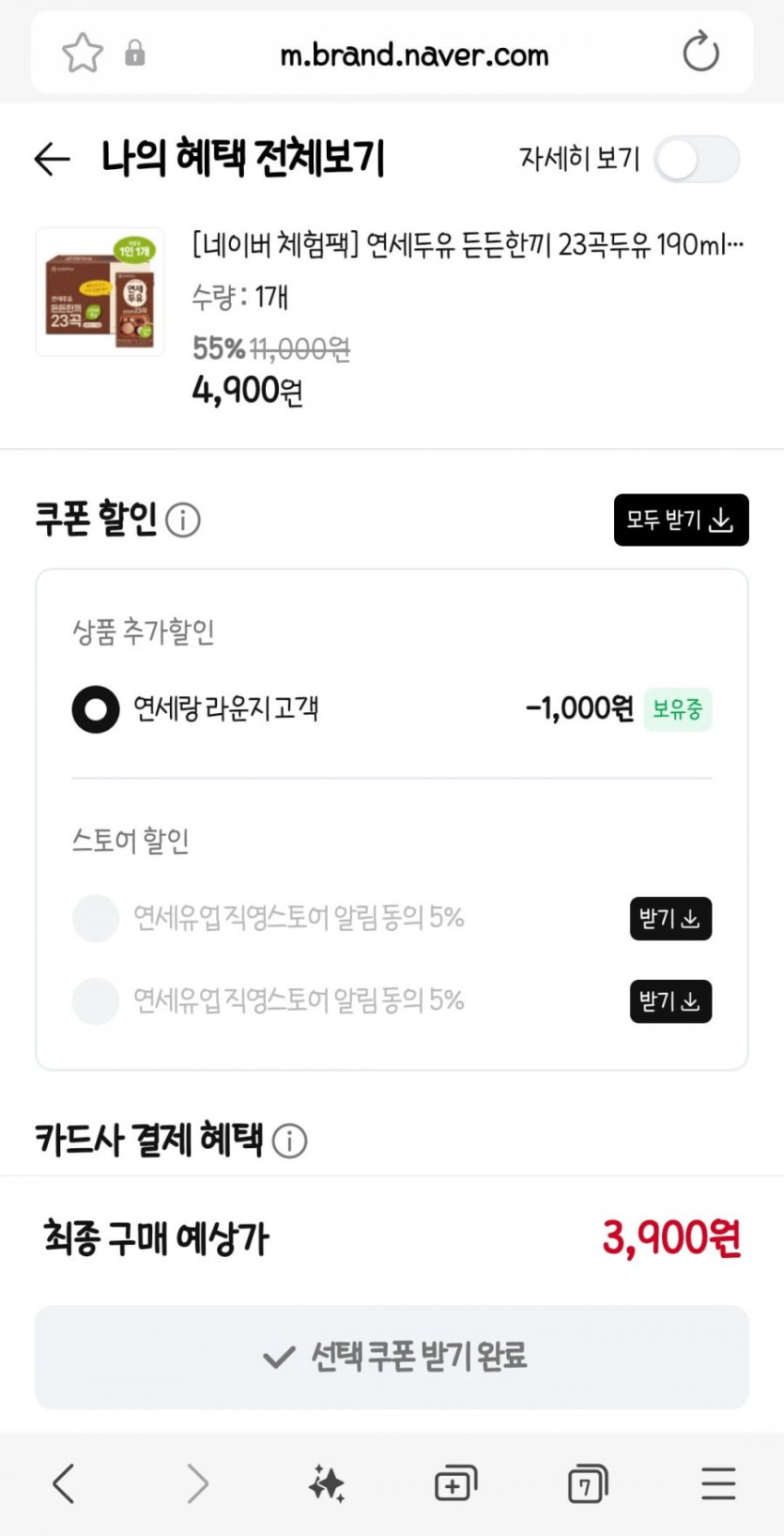
Task: Tap 선택 쿠폰 받기 완료 button
Action: point(392,1357)
